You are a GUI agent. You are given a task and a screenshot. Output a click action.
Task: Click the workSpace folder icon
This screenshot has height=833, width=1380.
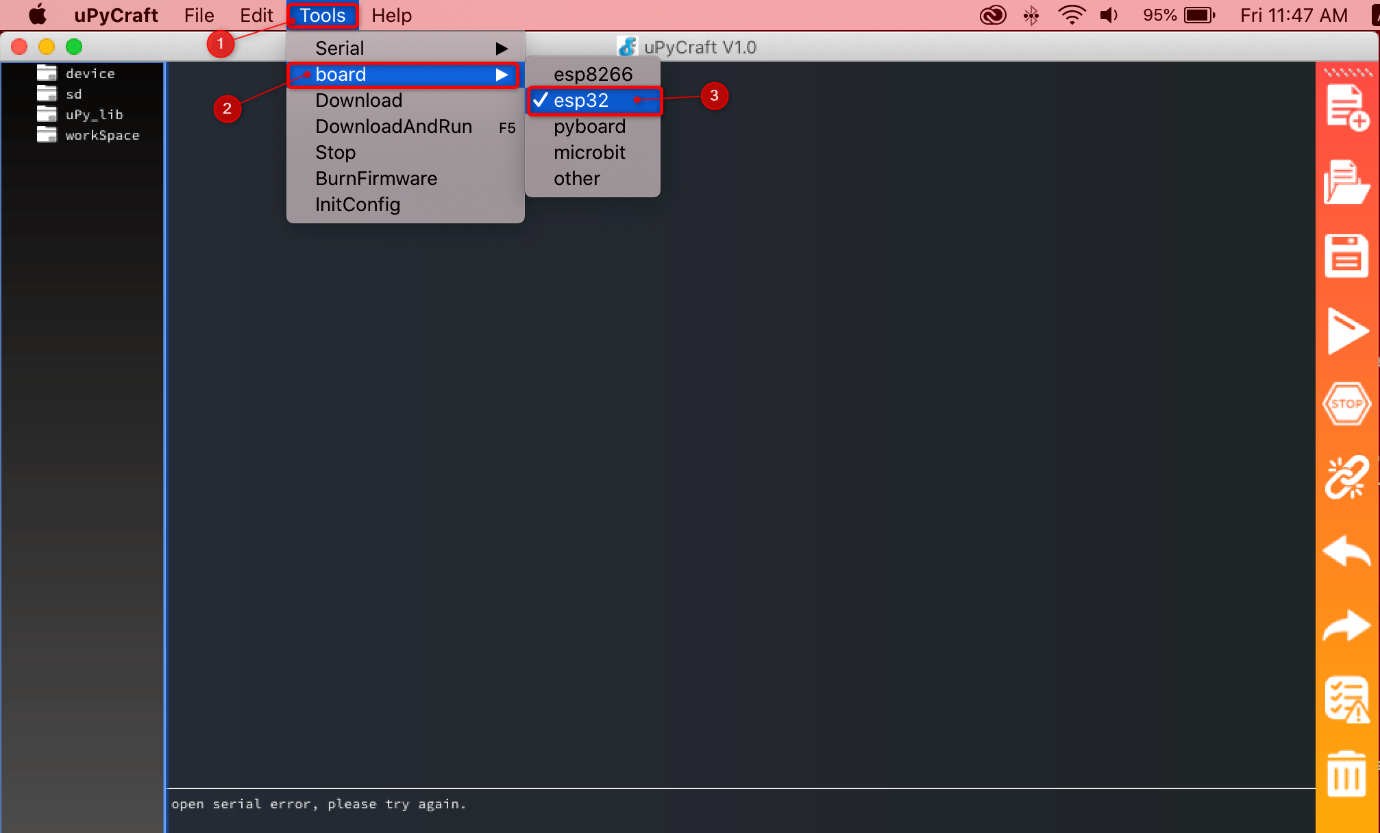pos(47,134)
